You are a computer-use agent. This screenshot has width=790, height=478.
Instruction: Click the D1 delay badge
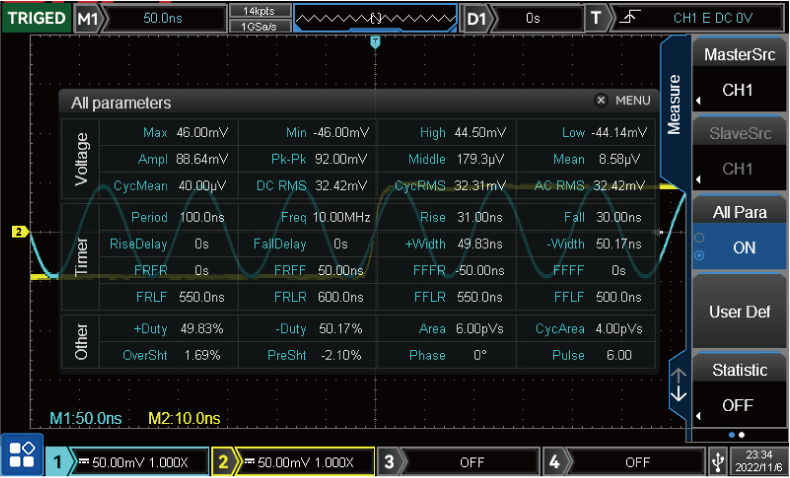(477, 18)
